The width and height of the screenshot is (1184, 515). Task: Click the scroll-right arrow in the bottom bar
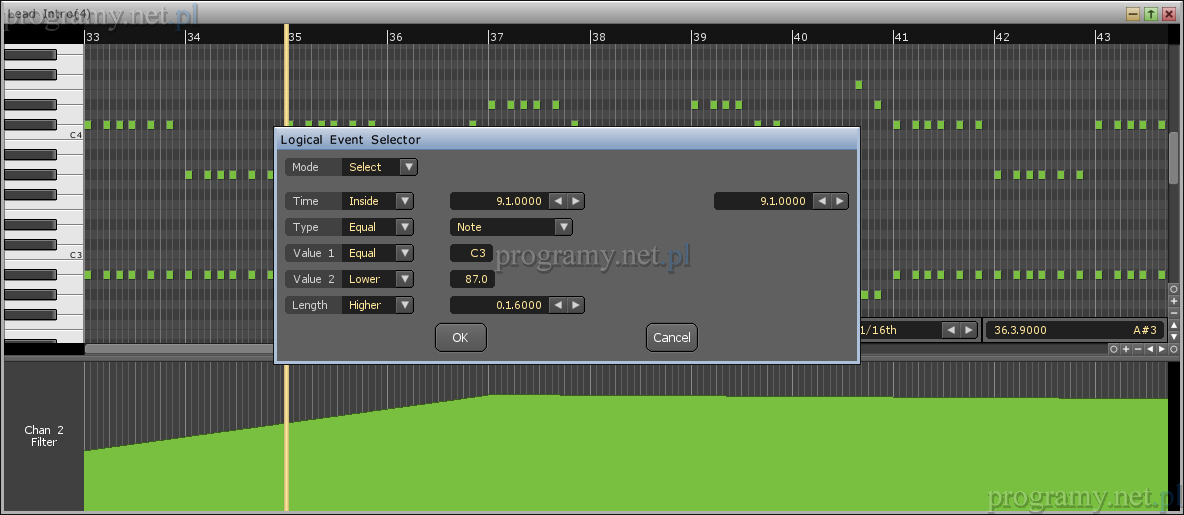tap(1162, 349)
